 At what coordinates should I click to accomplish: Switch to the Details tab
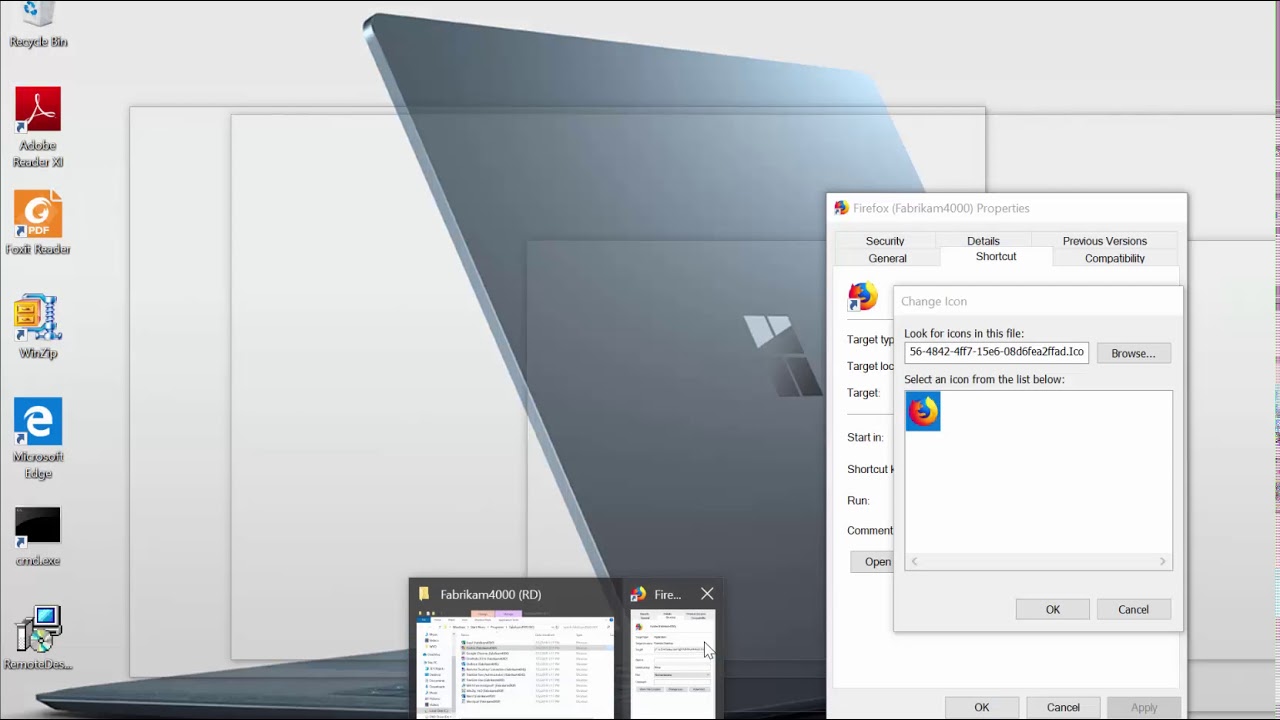[x=983, y=241]
